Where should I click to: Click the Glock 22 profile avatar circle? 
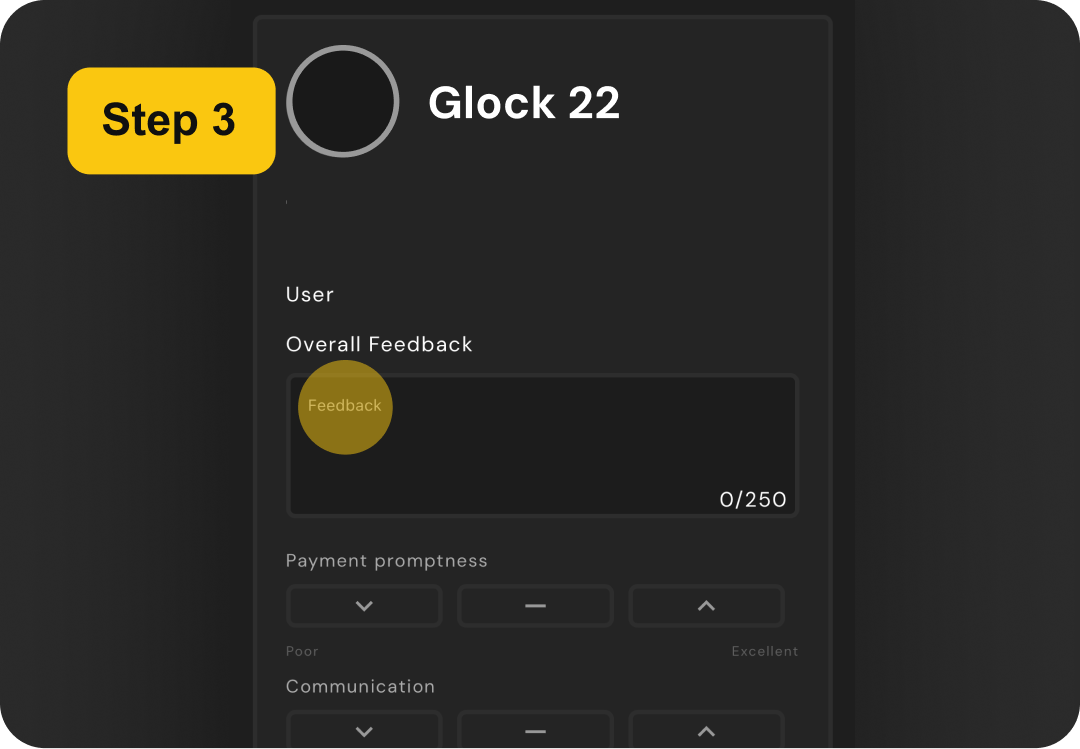[343, 101]
